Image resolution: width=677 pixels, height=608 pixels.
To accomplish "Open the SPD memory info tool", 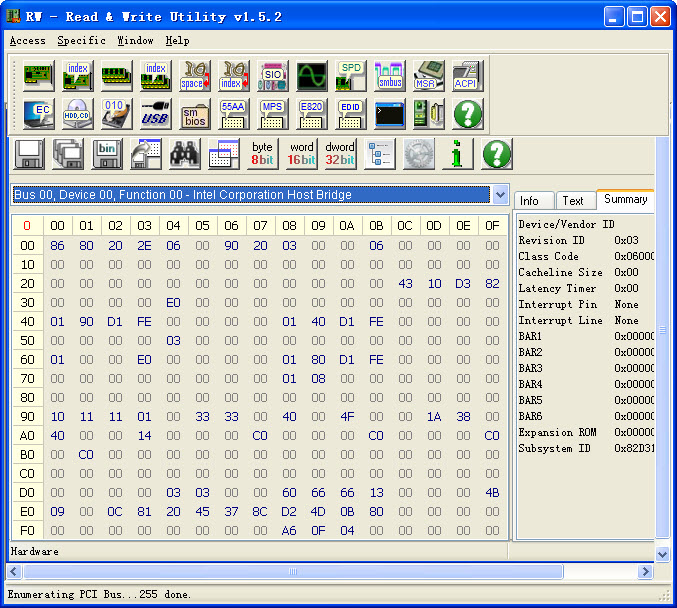I will click(350, 76).
